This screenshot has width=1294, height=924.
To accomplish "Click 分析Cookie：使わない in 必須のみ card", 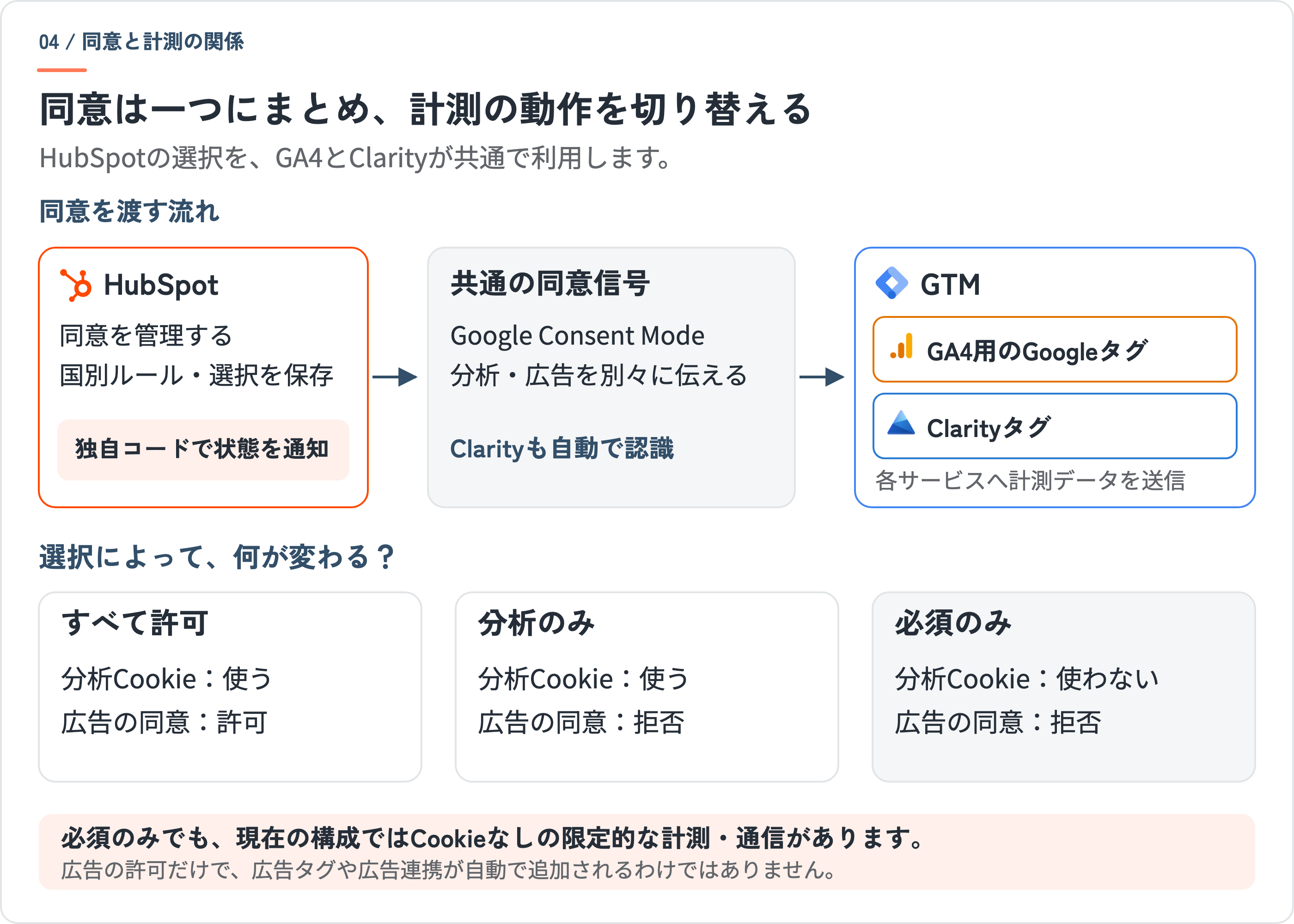I will [1027, 679].
